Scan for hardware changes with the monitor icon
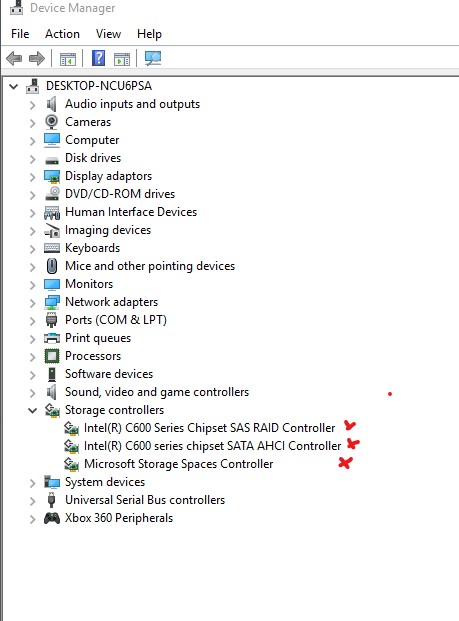Image resolution: width=459 pixels, height=621 pixels. click(x=153, y=59)
